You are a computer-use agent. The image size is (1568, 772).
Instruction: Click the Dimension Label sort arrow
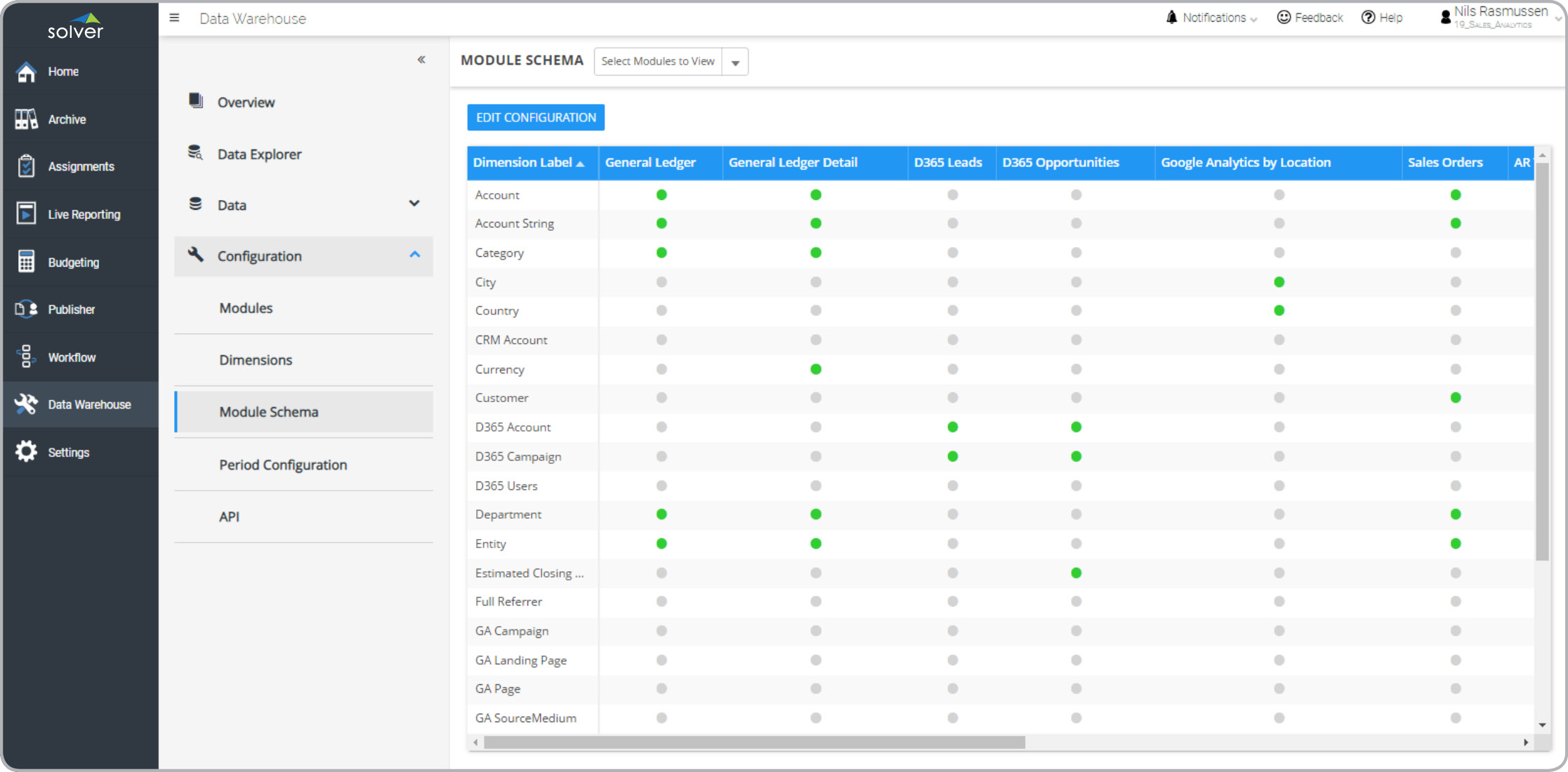click(x=580, y=164)
